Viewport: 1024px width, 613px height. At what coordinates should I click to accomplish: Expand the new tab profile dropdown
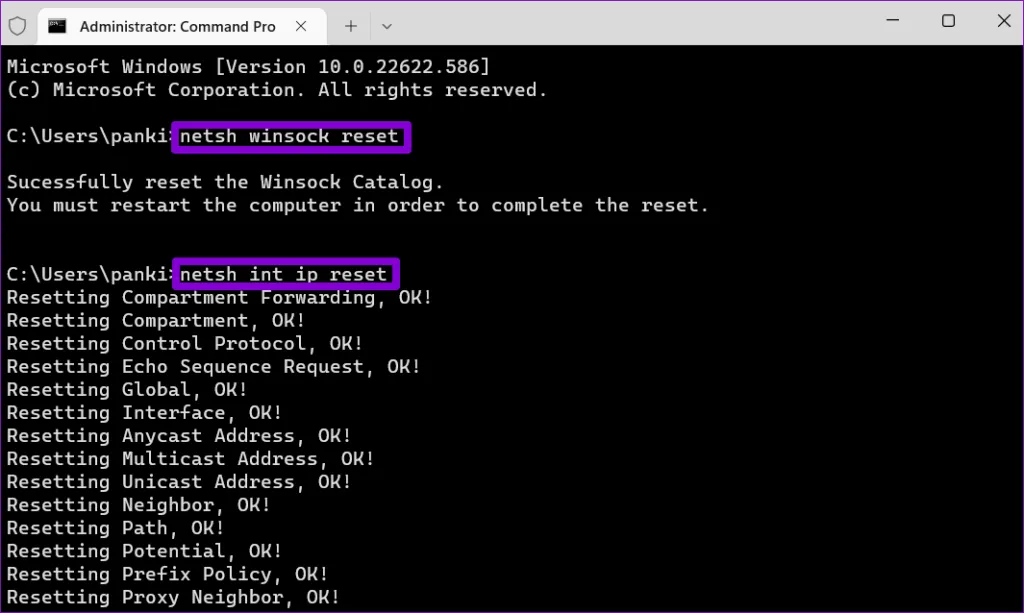coord(387,26)
